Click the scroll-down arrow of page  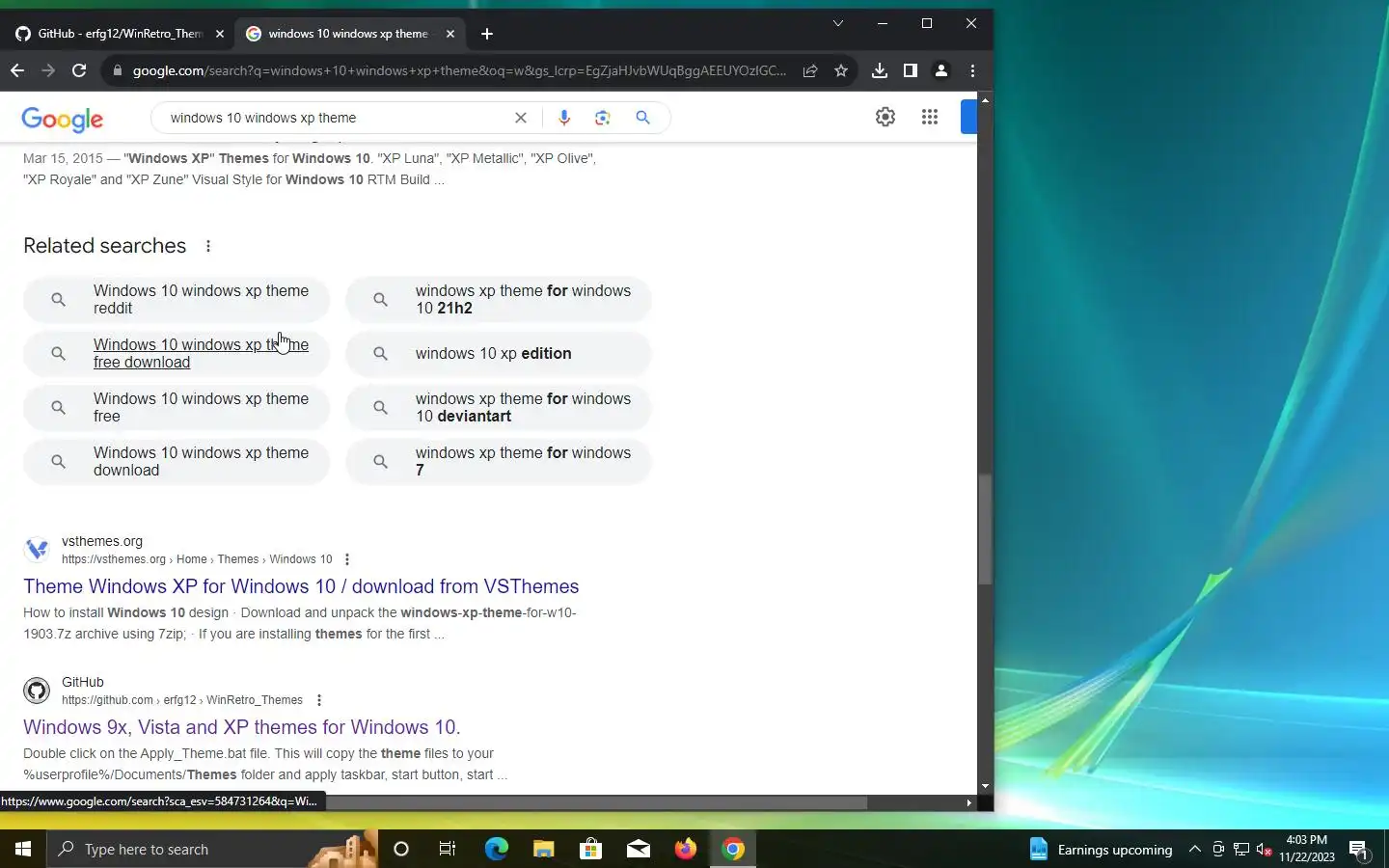(x=985, y=786)
